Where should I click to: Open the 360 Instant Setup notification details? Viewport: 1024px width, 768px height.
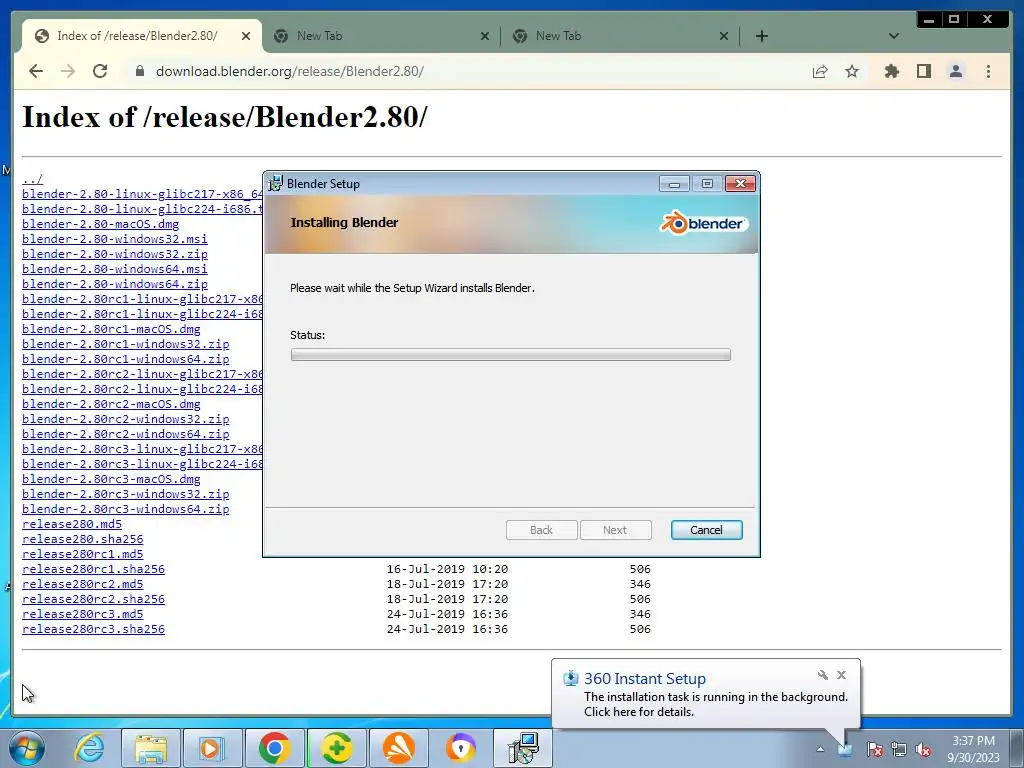(716, 704)
